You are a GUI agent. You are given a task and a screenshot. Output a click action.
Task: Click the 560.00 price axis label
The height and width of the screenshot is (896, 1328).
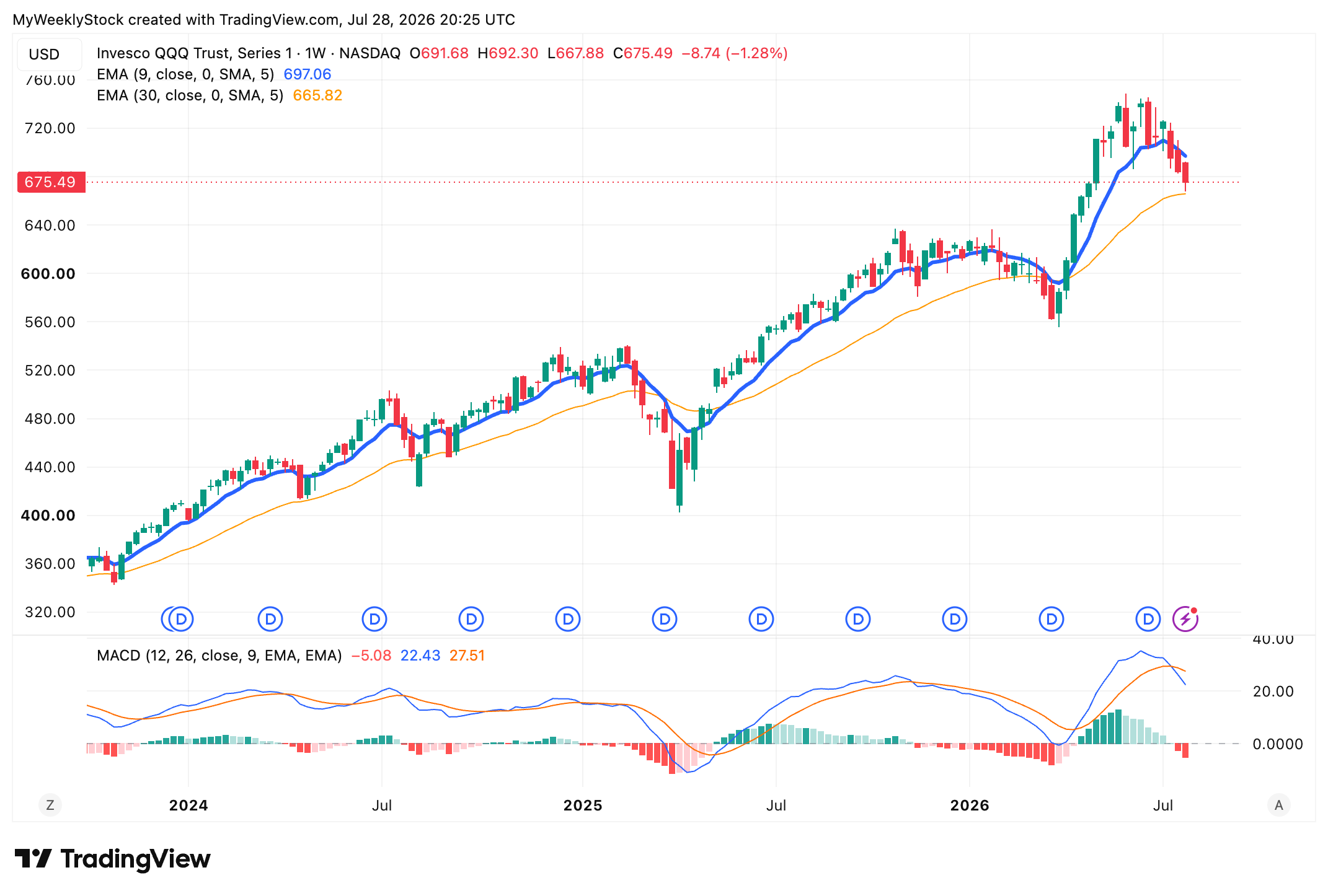50,322
